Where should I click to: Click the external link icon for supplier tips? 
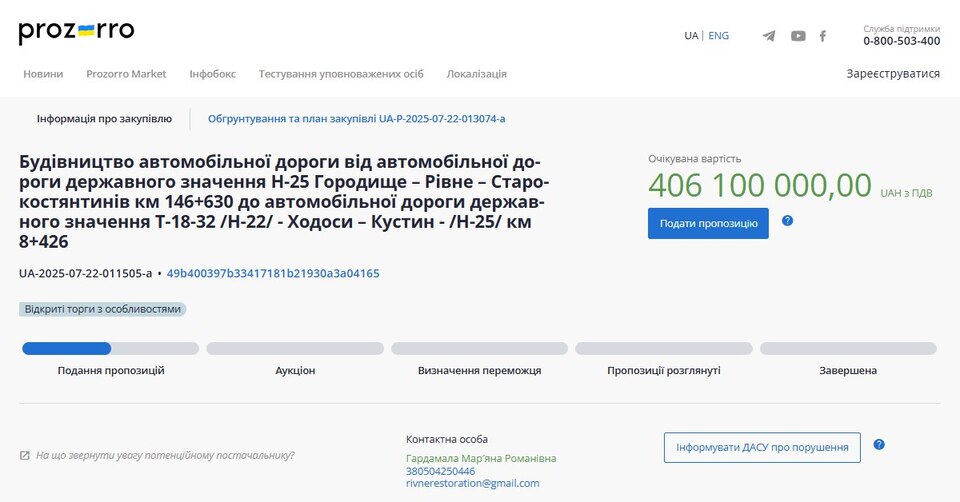pyautogui.click(x=25, y=456)
